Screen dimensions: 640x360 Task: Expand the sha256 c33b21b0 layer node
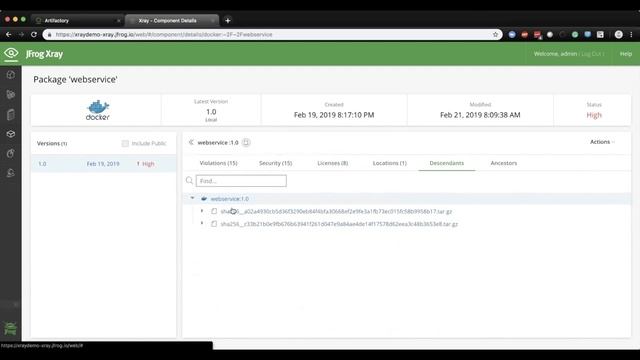pyautogui.click(x=202, y=223)
